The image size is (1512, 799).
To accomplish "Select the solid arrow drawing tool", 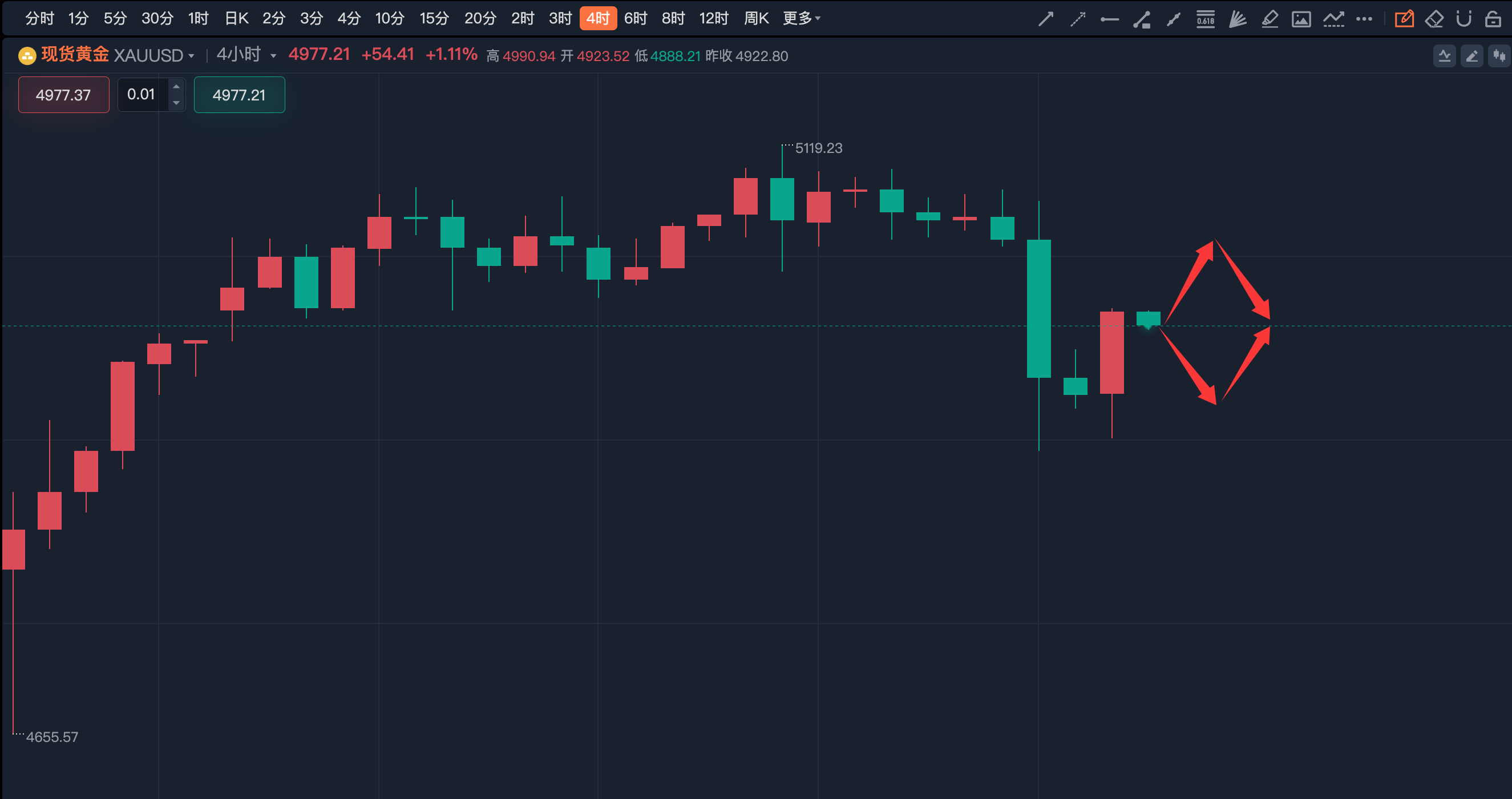I will click(x=1045, y=19).
